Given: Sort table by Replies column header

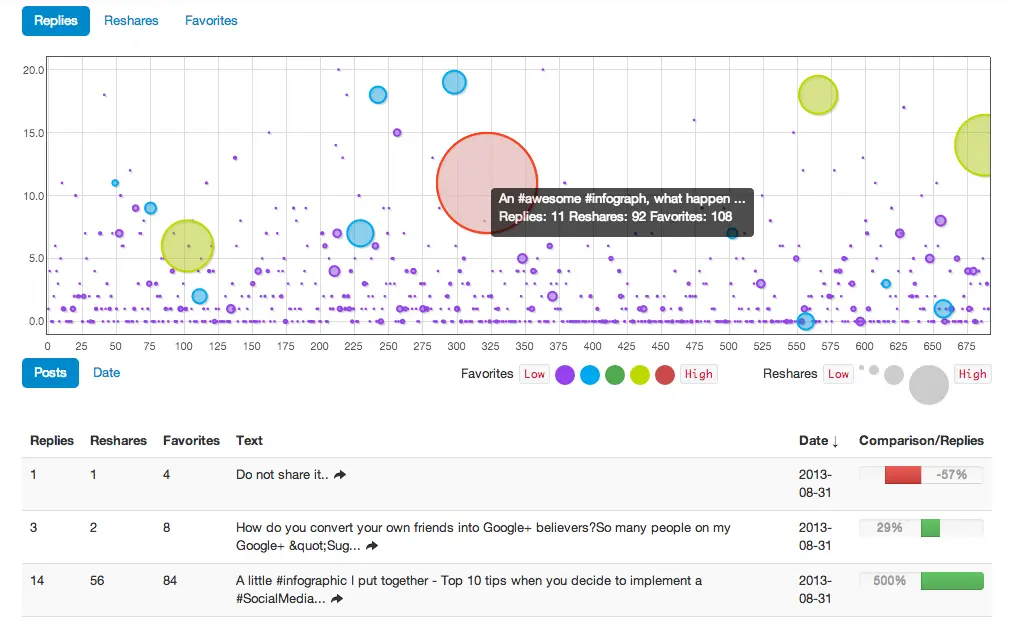Looking at the screenshot, I should pos(52,441).
